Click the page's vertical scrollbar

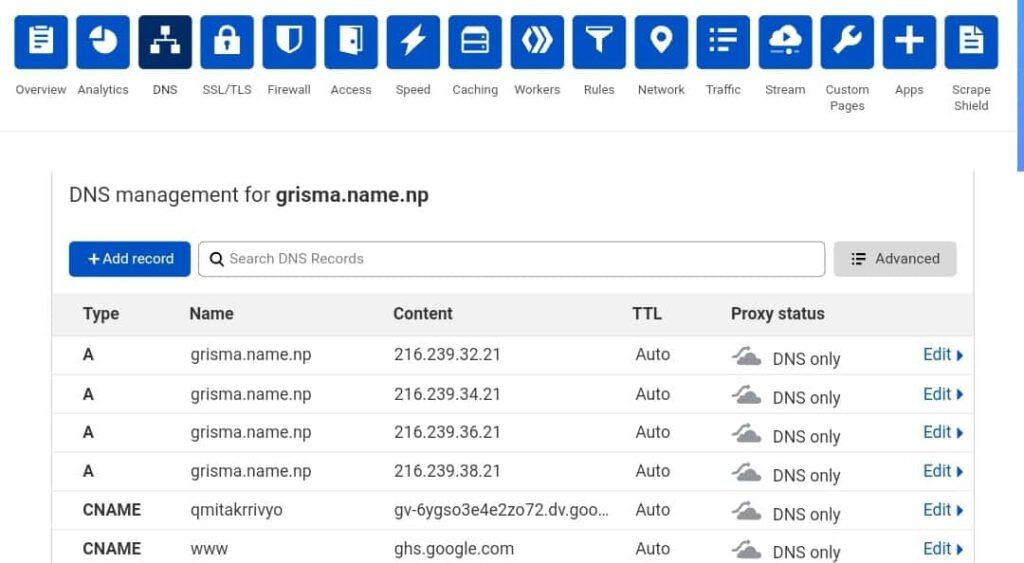(x=1020, y=85)
